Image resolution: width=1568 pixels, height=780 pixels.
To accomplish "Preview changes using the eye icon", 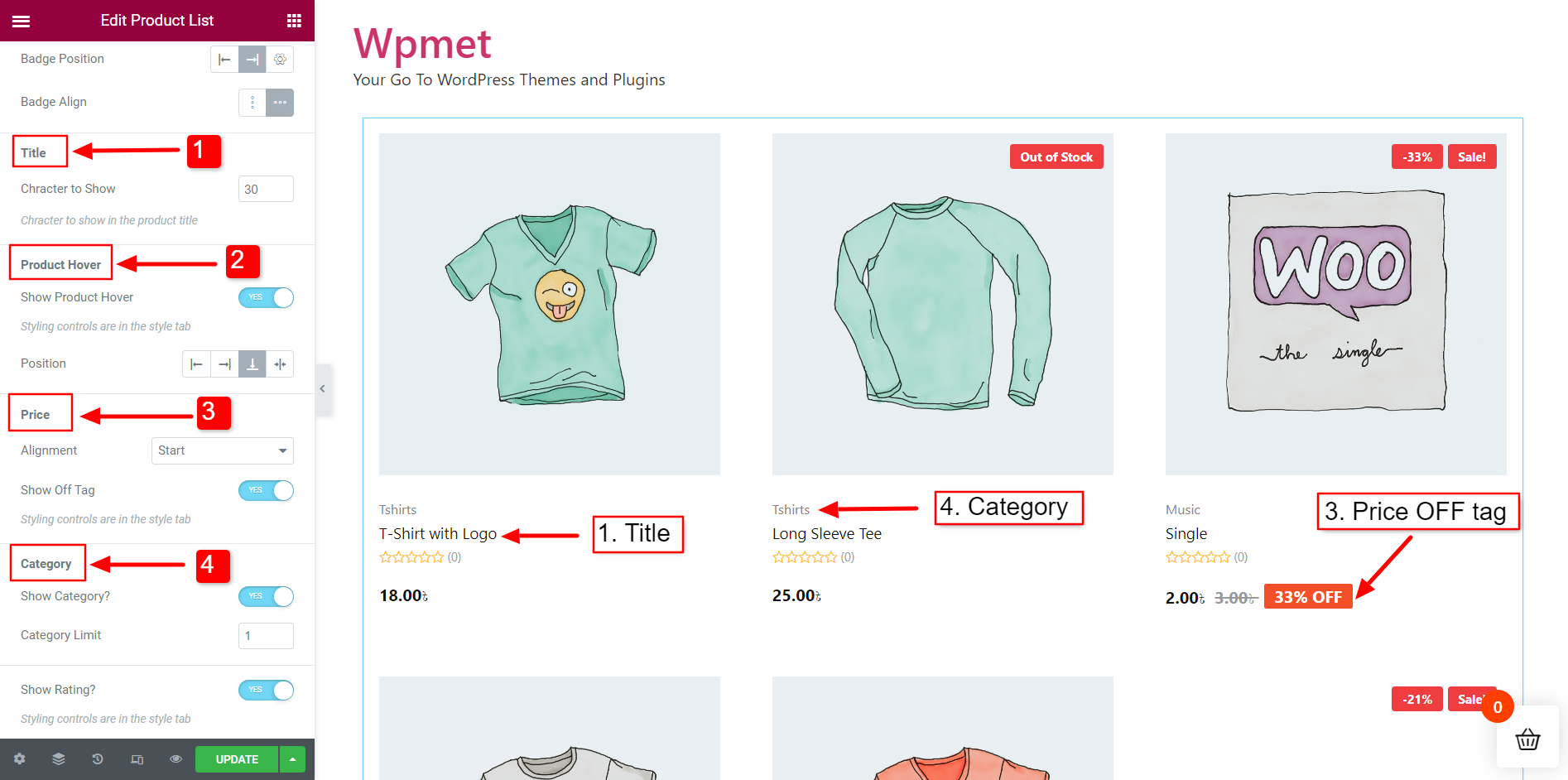I will pyautogui.click(x=176, y=759).
